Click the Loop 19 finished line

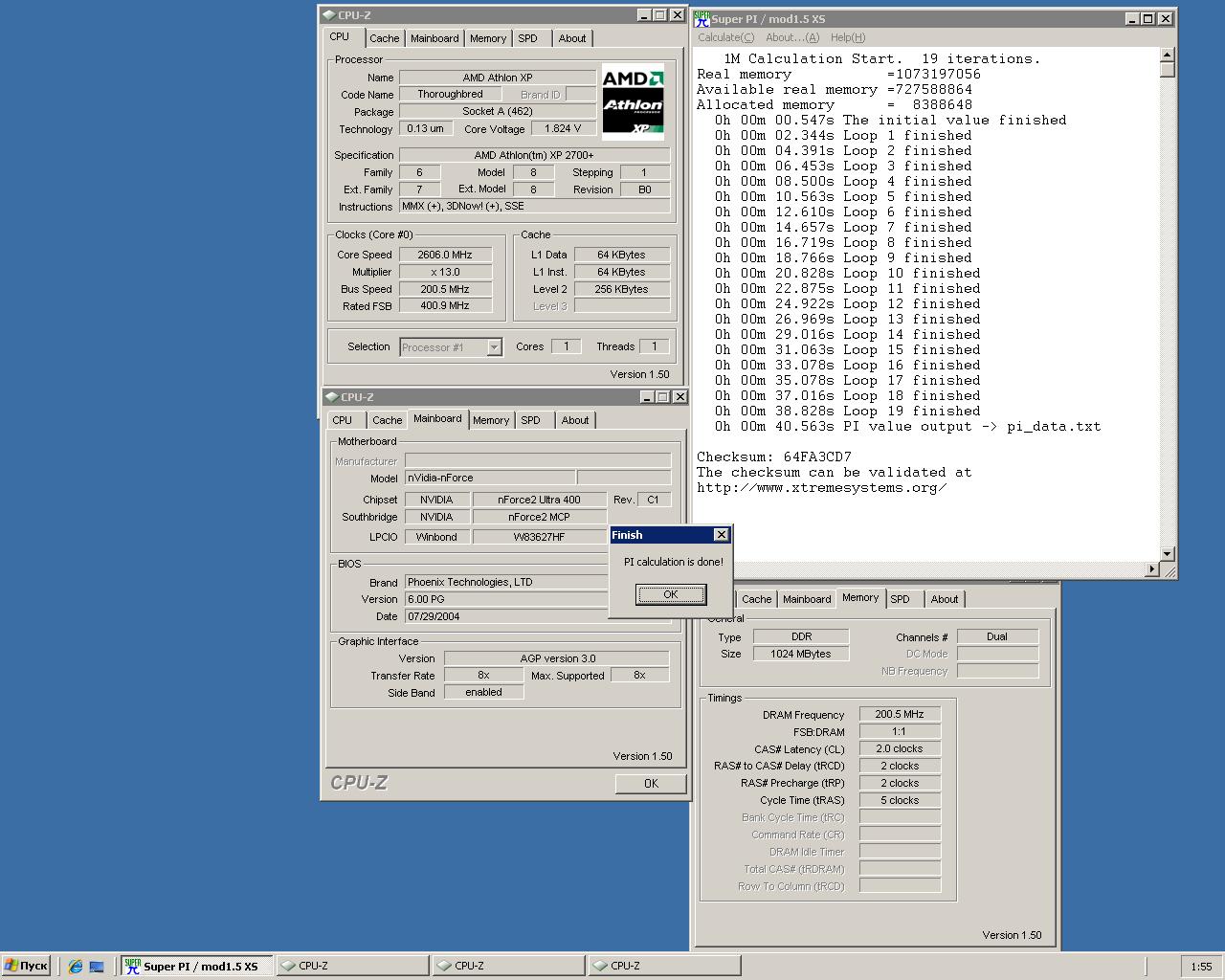click(x=848, y=411)
